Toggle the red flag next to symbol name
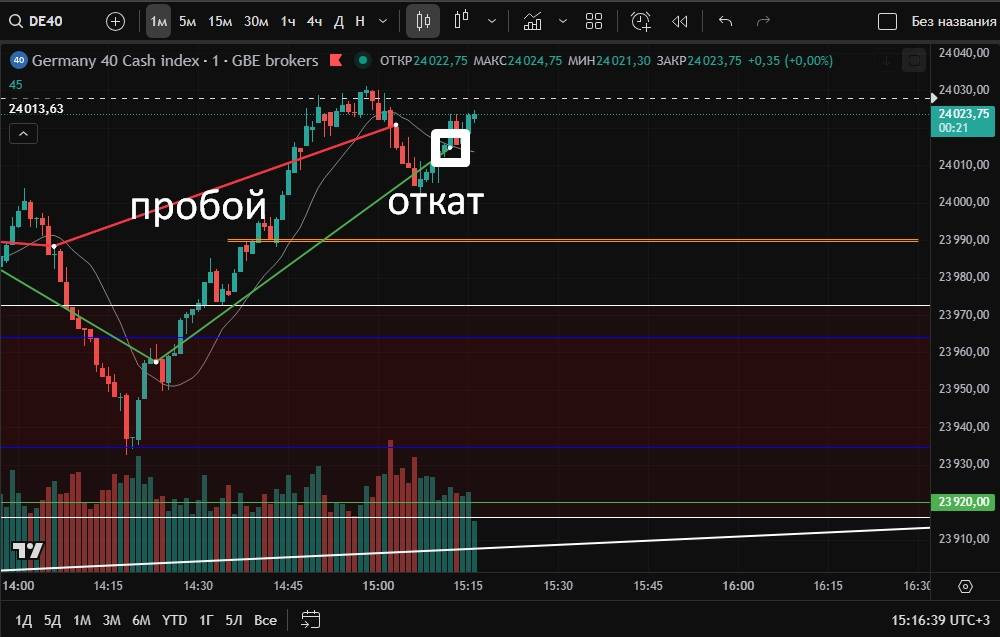 (335, 61)
